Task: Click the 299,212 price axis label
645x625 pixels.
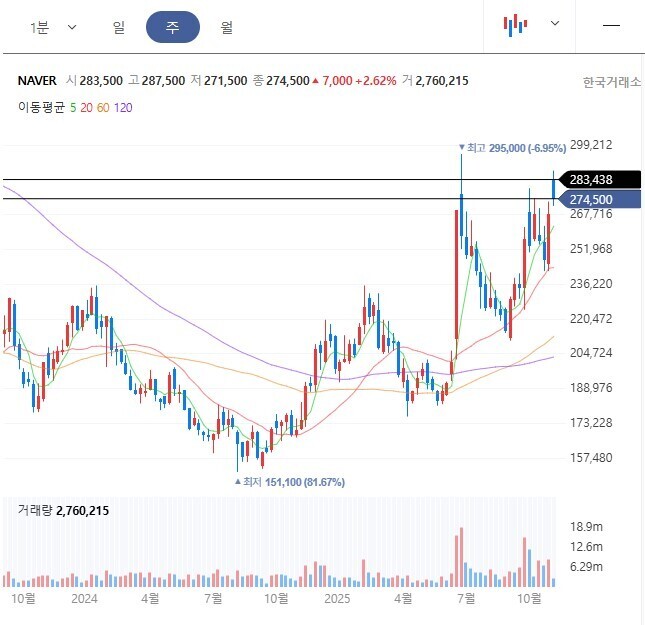Action: pyautogui.click(x=591, y=145)
